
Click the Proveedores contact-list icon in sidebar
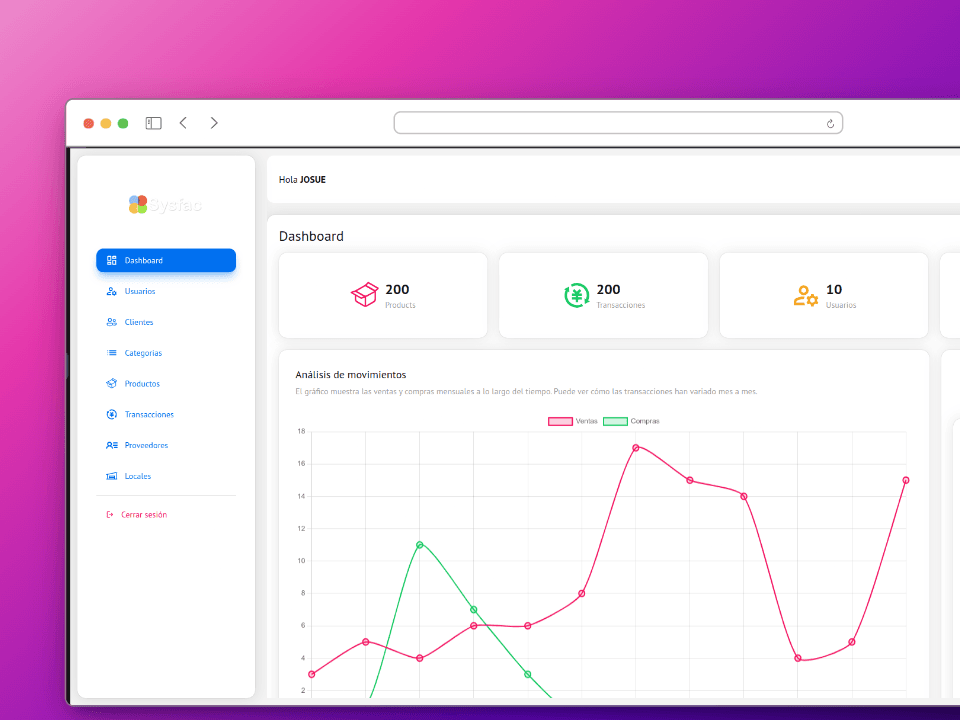(x=111, y=445)
